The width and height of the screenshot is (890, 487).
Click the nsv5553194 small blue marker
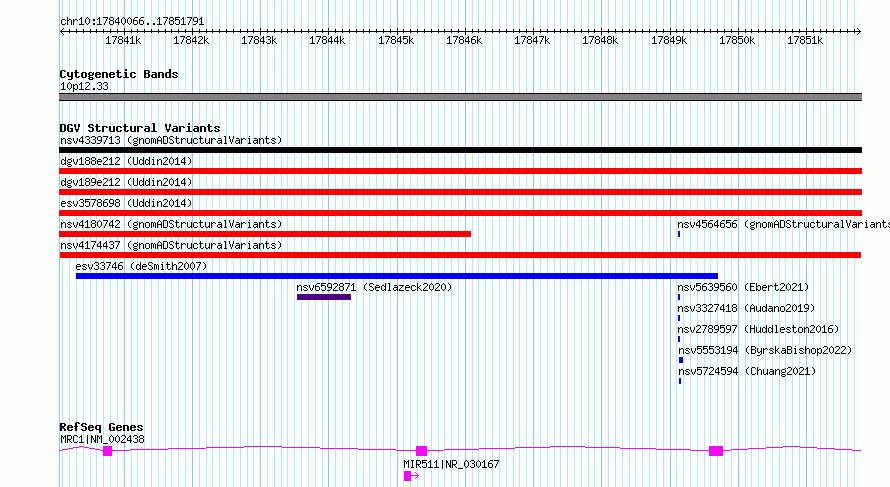point(681,360)
